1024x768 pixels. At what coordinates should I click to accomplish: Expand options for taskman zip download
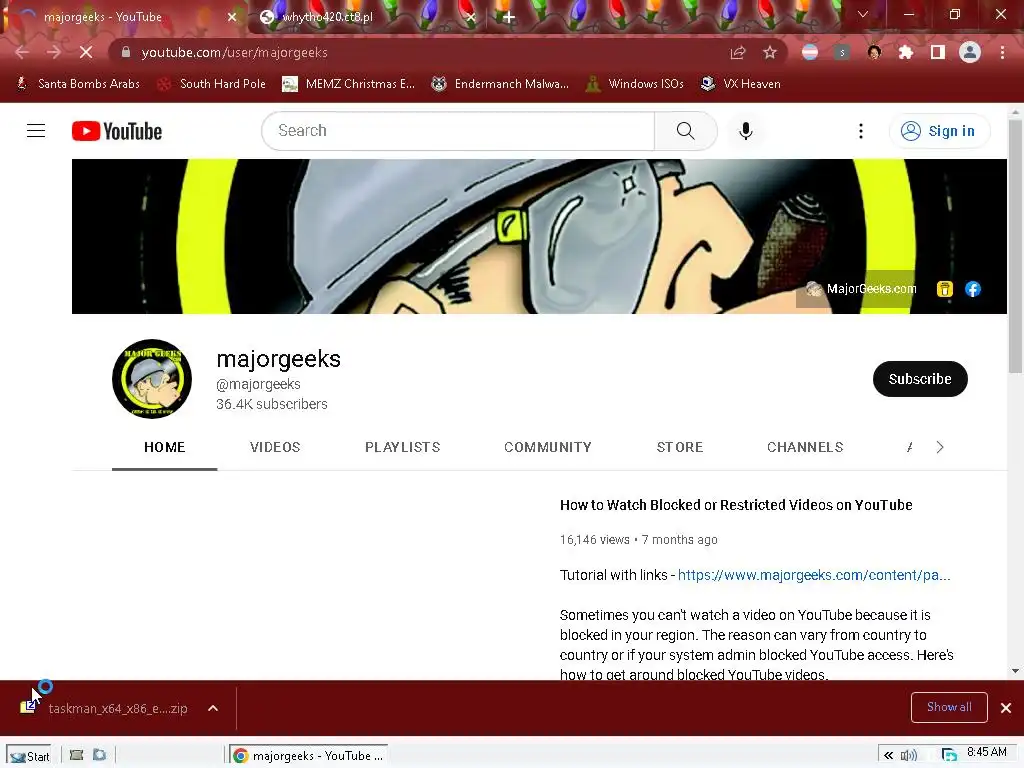[213, 708]
